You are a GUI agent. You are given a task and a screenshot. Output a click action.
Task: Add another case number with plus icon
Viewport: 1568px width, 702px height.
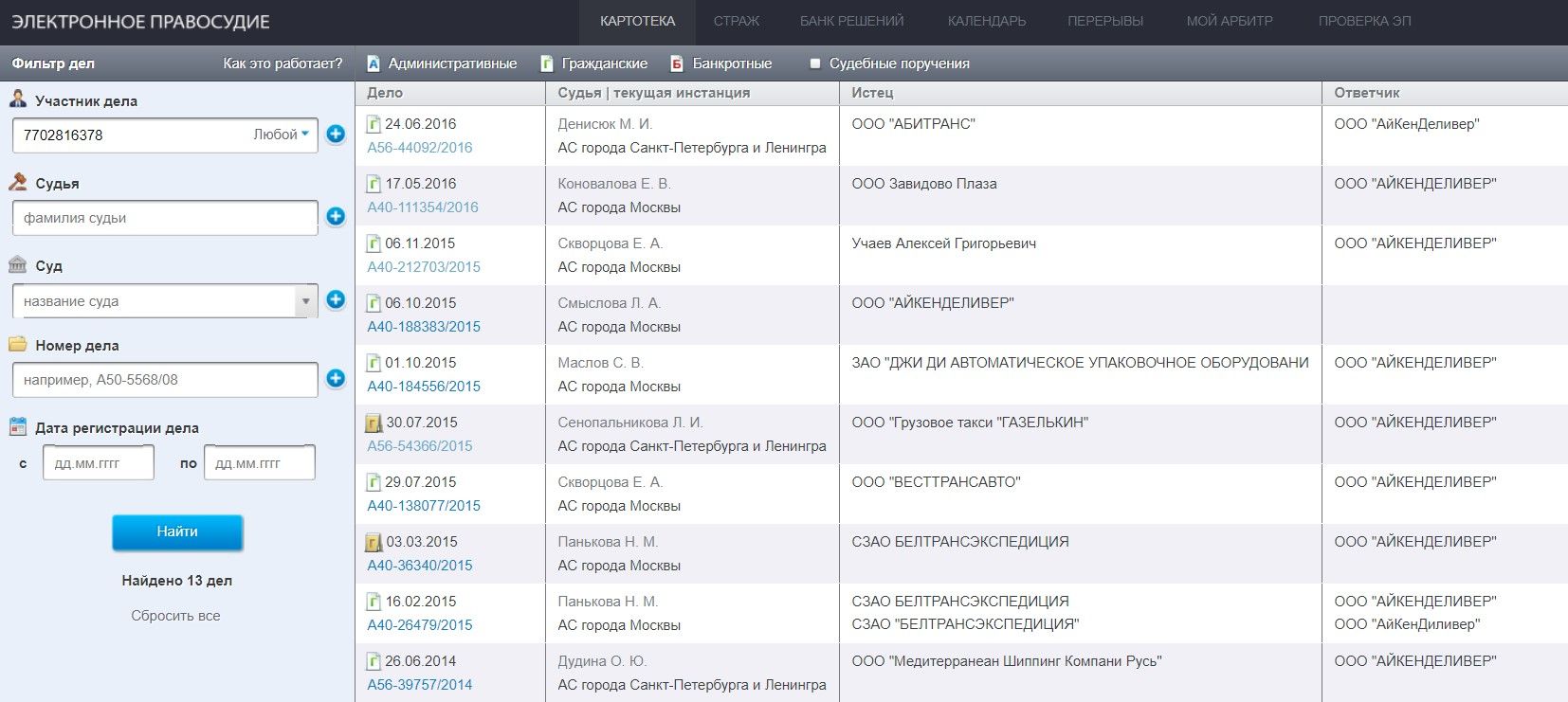[x=336, y=378]
